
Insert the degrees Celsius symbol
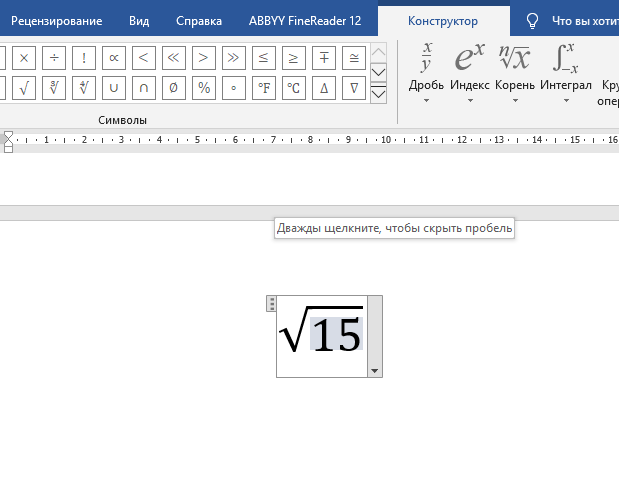(x=294, y=88)
